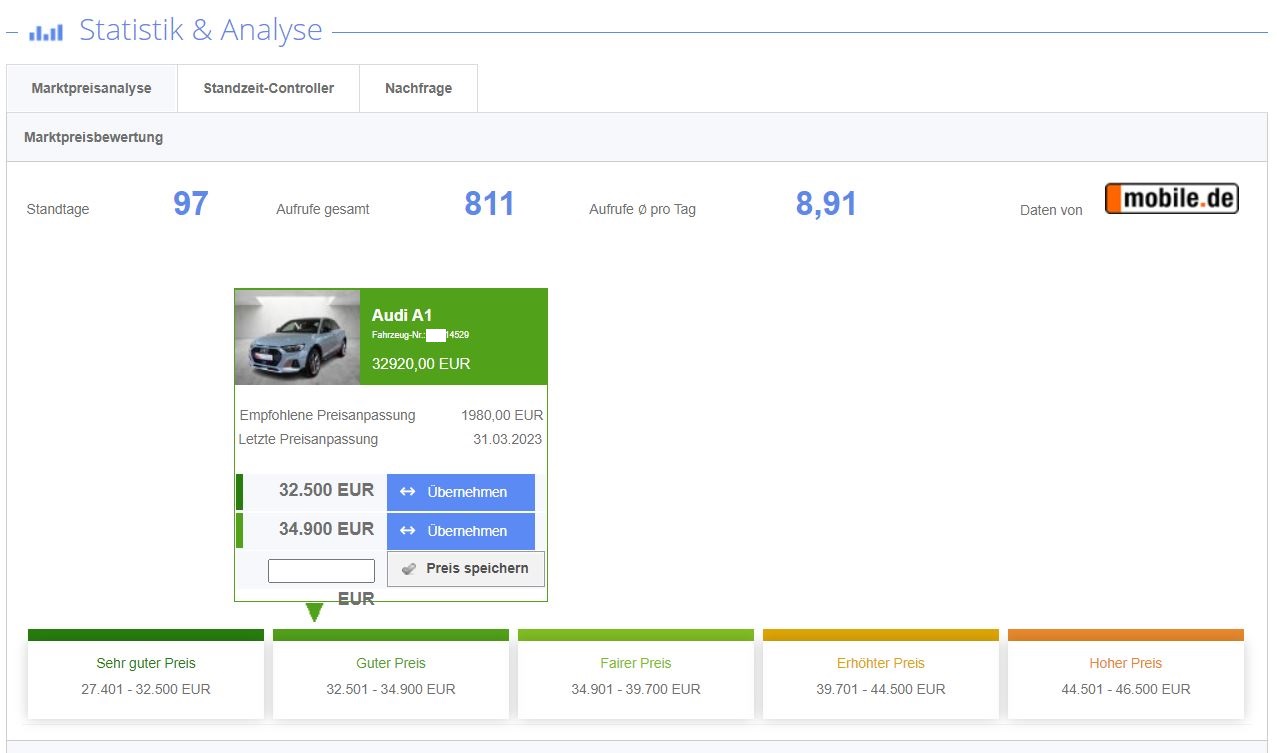Click the Preis speichern button

tap(466, 568)
